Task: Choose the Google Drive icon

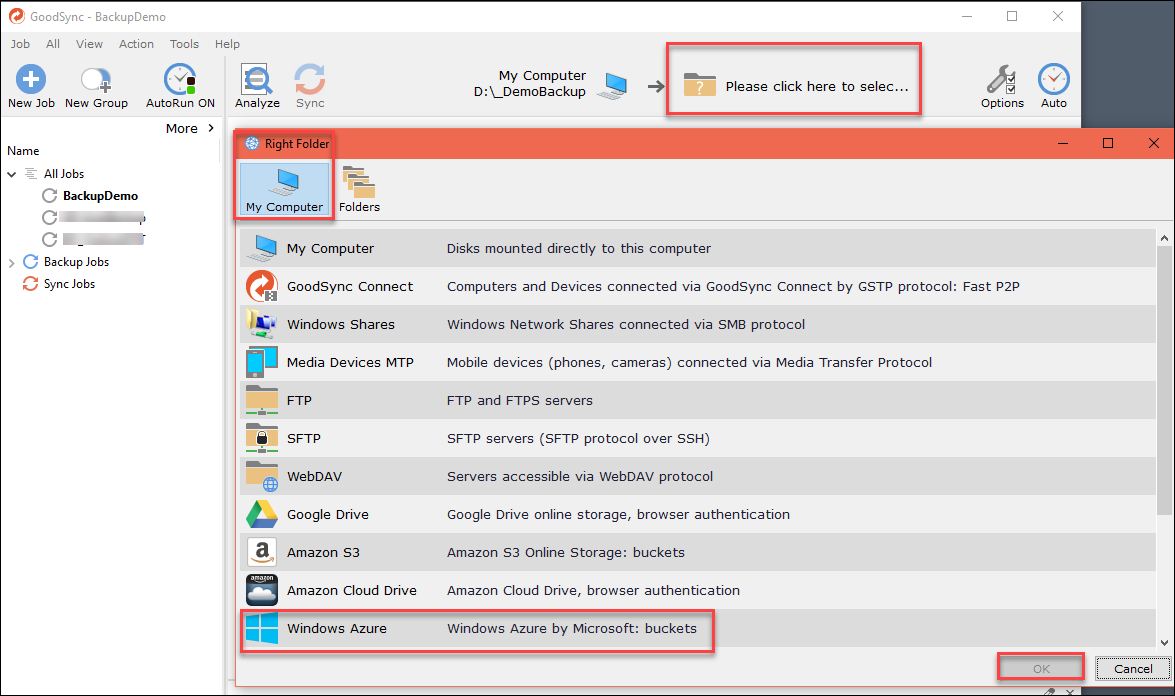Action: tap(262, 515)
